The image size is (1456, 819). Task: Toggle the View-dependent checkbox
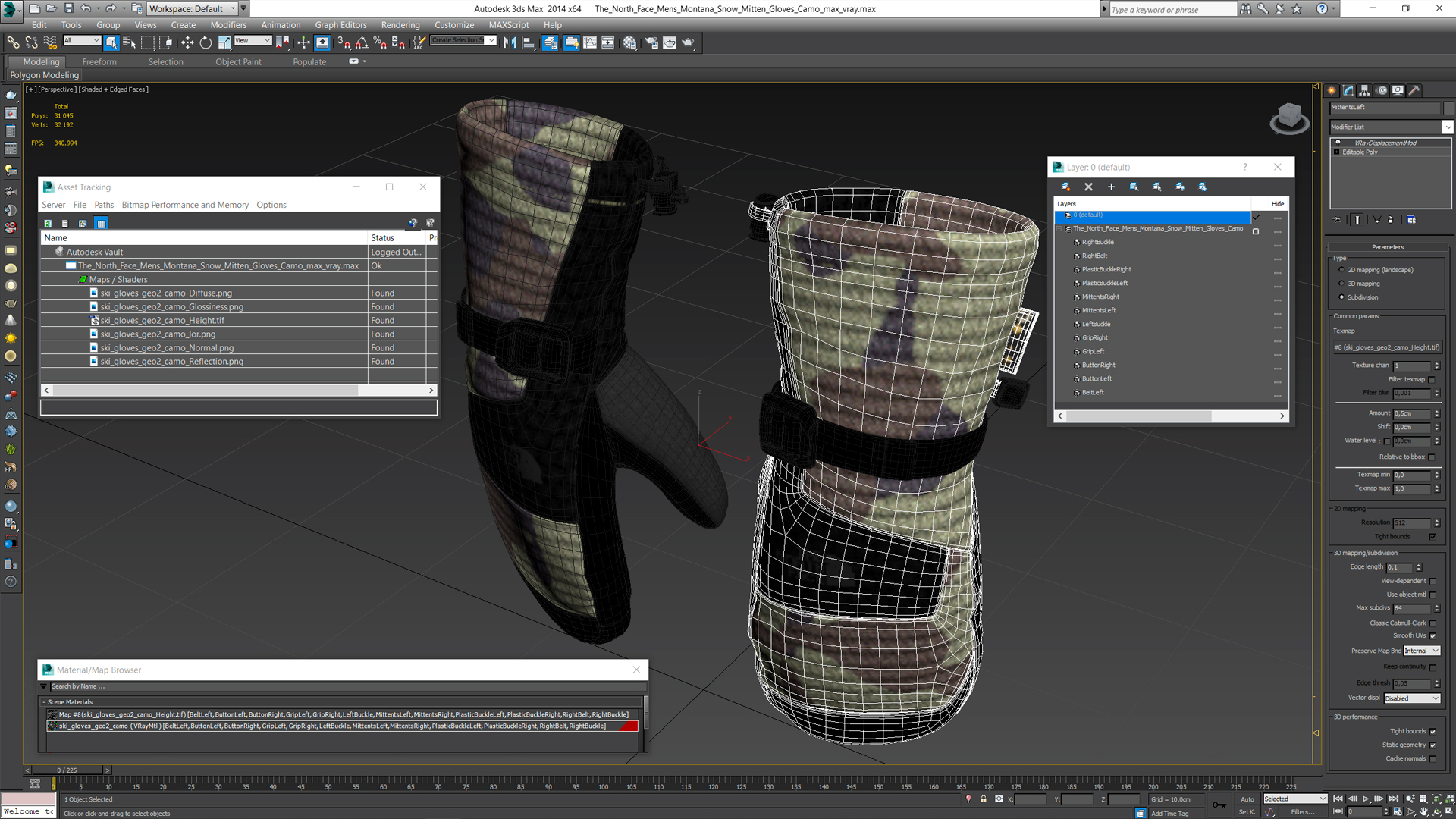tap(1432, 581)
